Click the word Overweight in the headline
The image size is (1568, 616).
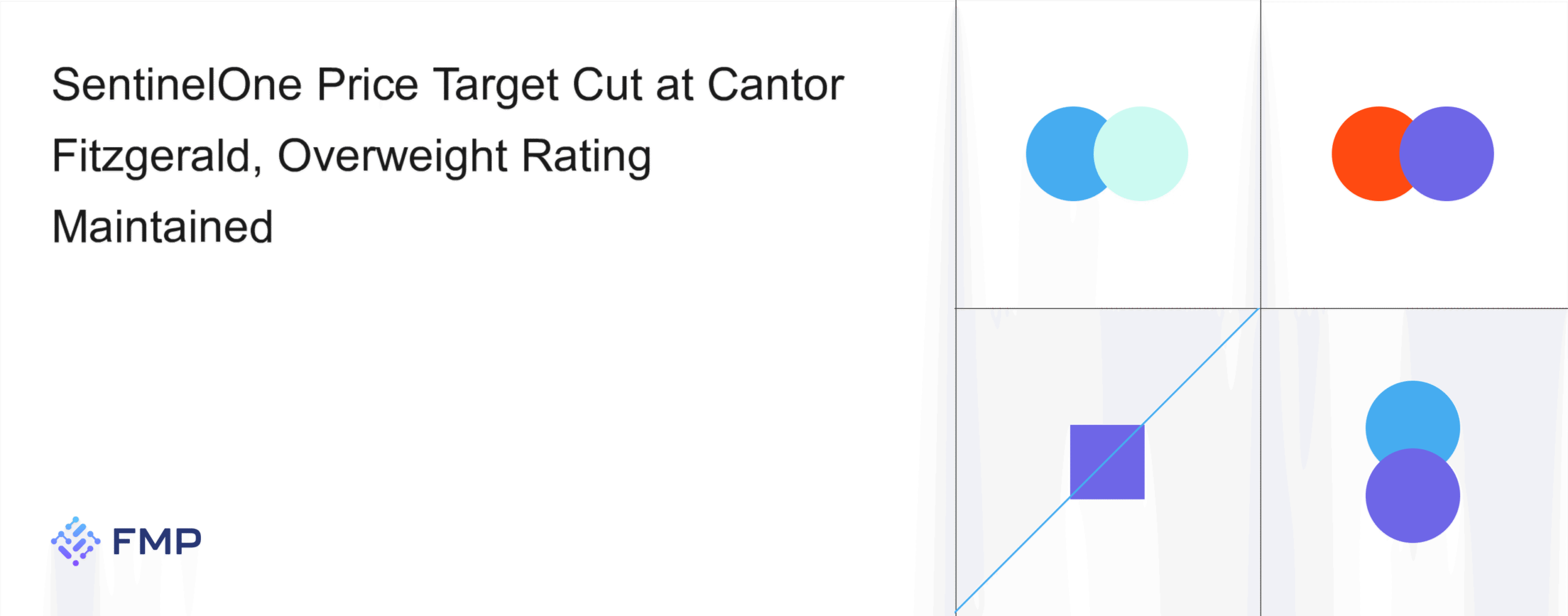point(392,156)
